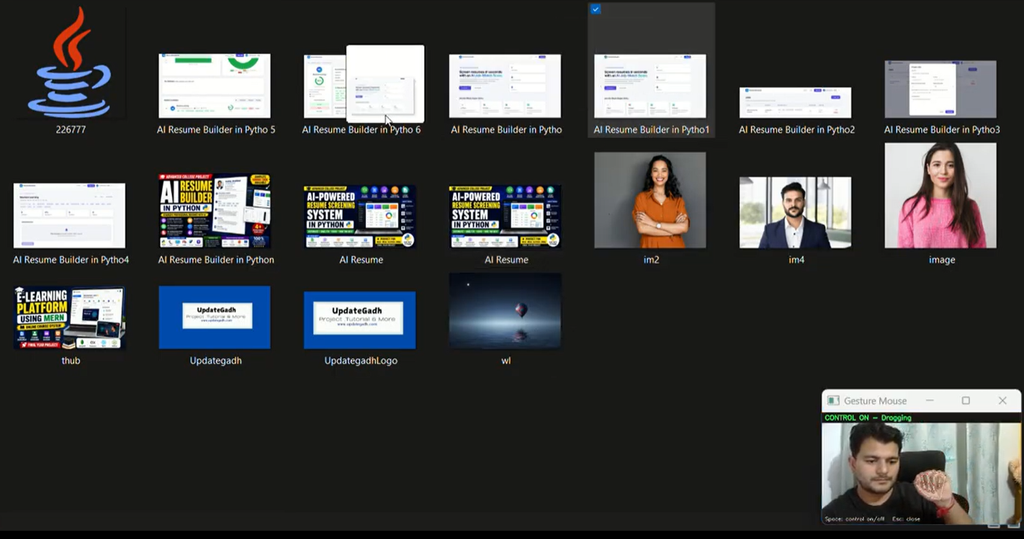Image resolution: width=1024 pixels, height=539 pixels.
Task: Select the thub E-Learning Platform thumbnail
Action: click(69, 317)
